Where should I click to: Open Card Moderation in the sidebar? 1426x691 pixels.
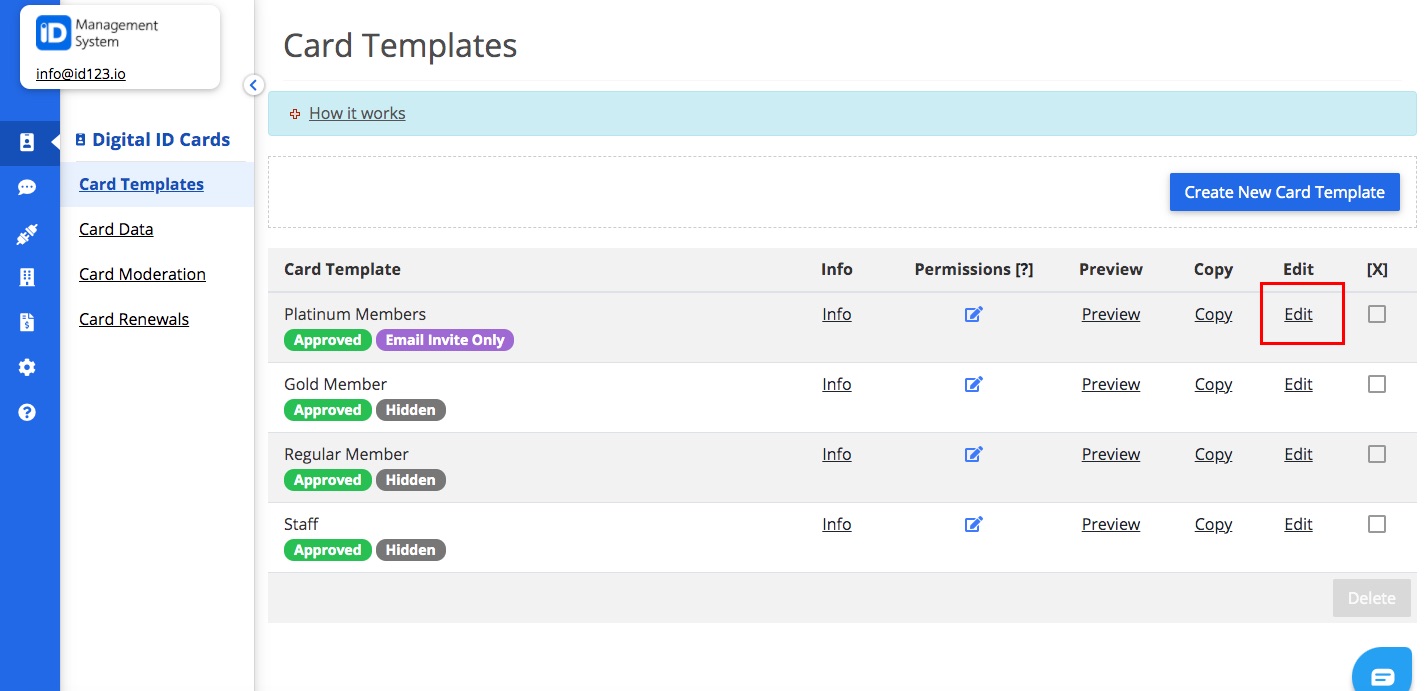(x=142, y=274)
